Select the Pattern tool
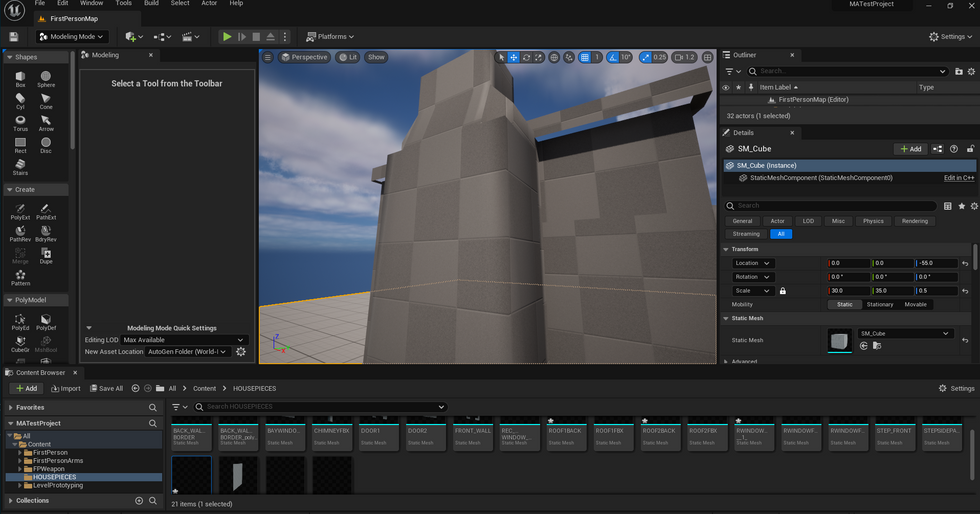Image resolution: width=980 pixels, height=514 pixels. [x=20, y=276]
